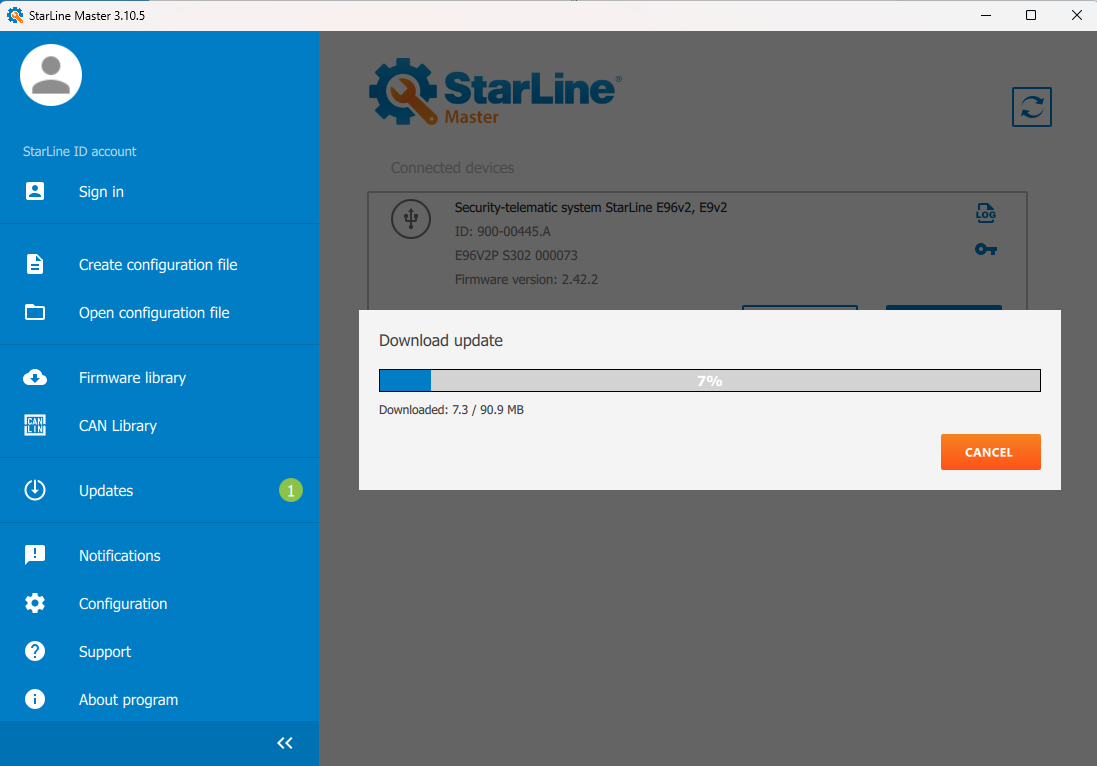Collapse the sidebar with double chevron
Image resolution: width=1097 pixels, height=766 pixels.
pos(285,743)
